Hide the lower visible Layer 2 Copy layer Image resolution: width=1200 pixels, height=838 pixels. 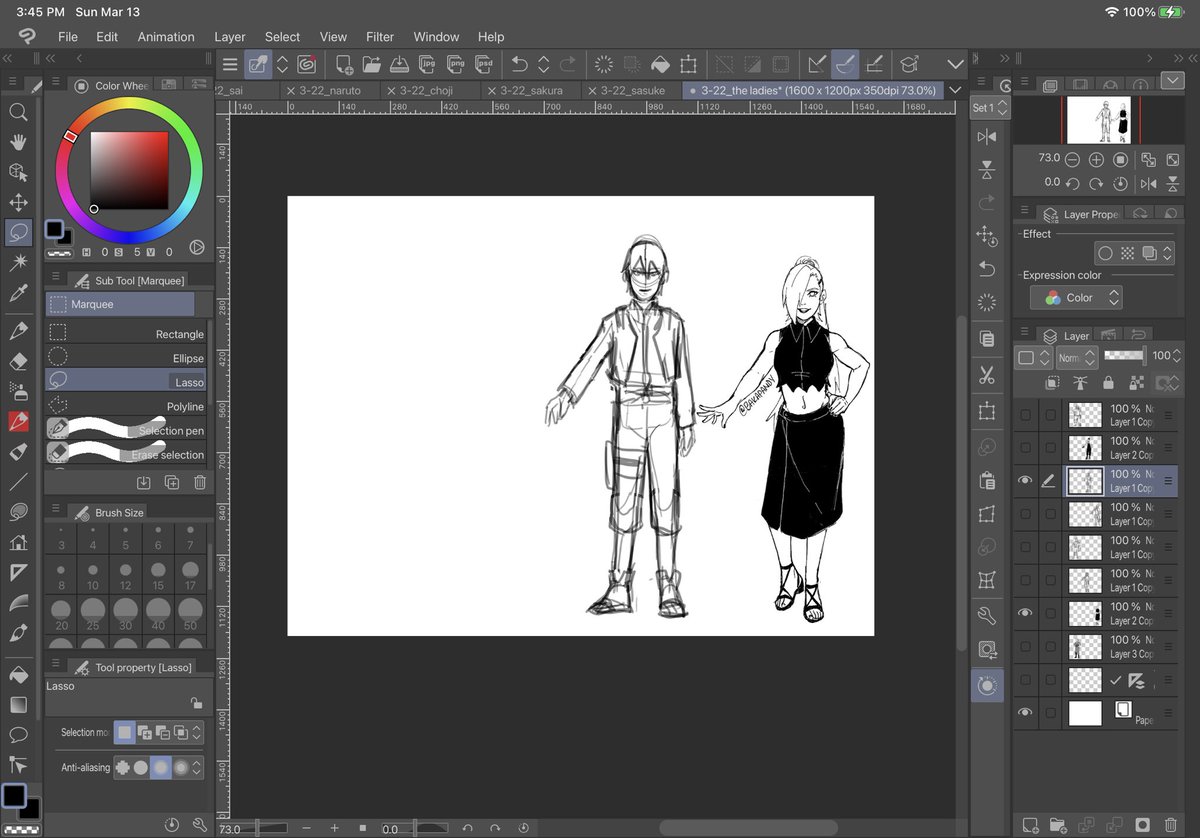[x=1025, y=613]
